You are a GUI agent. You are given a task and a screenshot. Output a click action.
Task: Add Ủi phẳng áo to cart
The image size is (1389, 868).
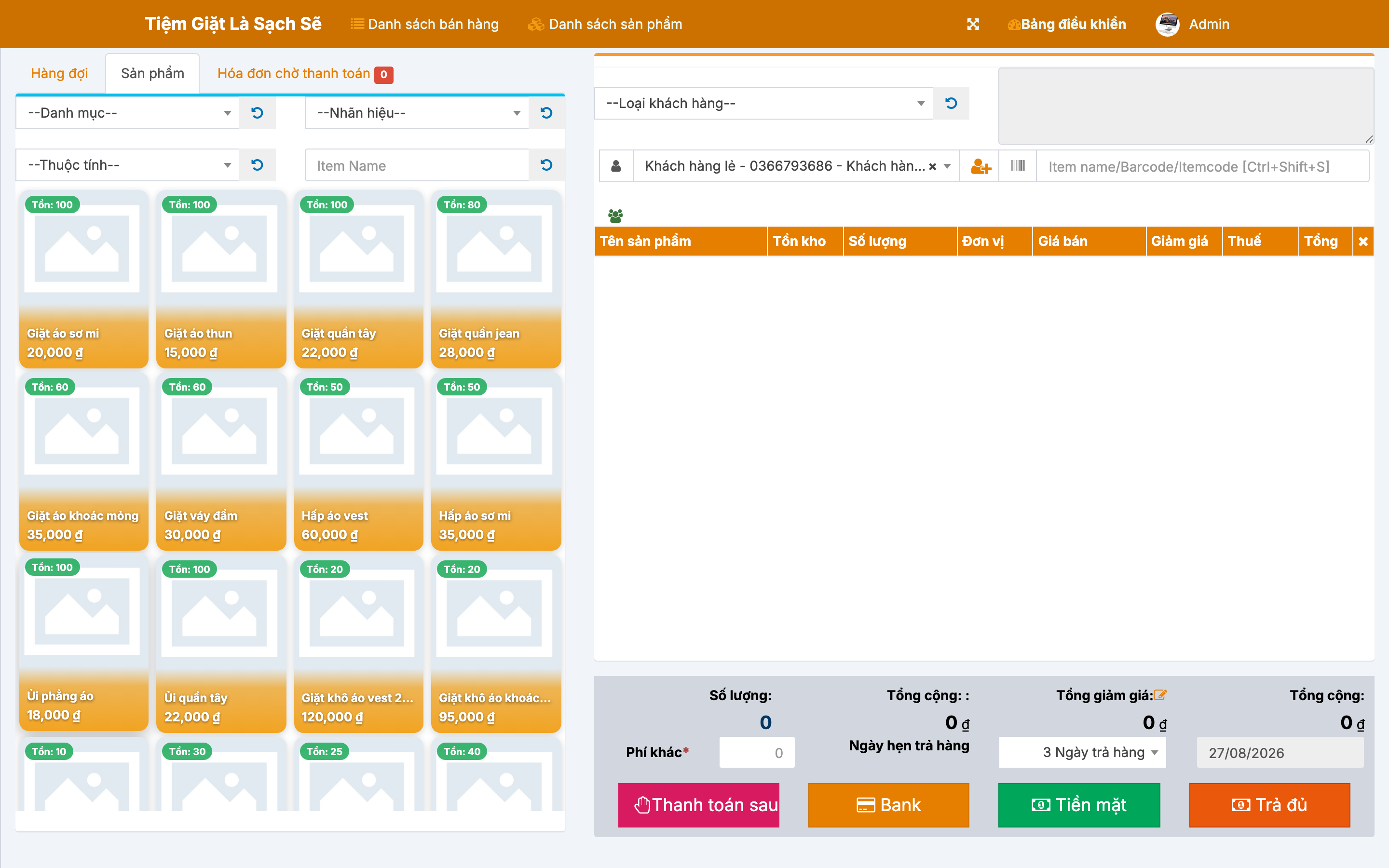tap(84, 643)
